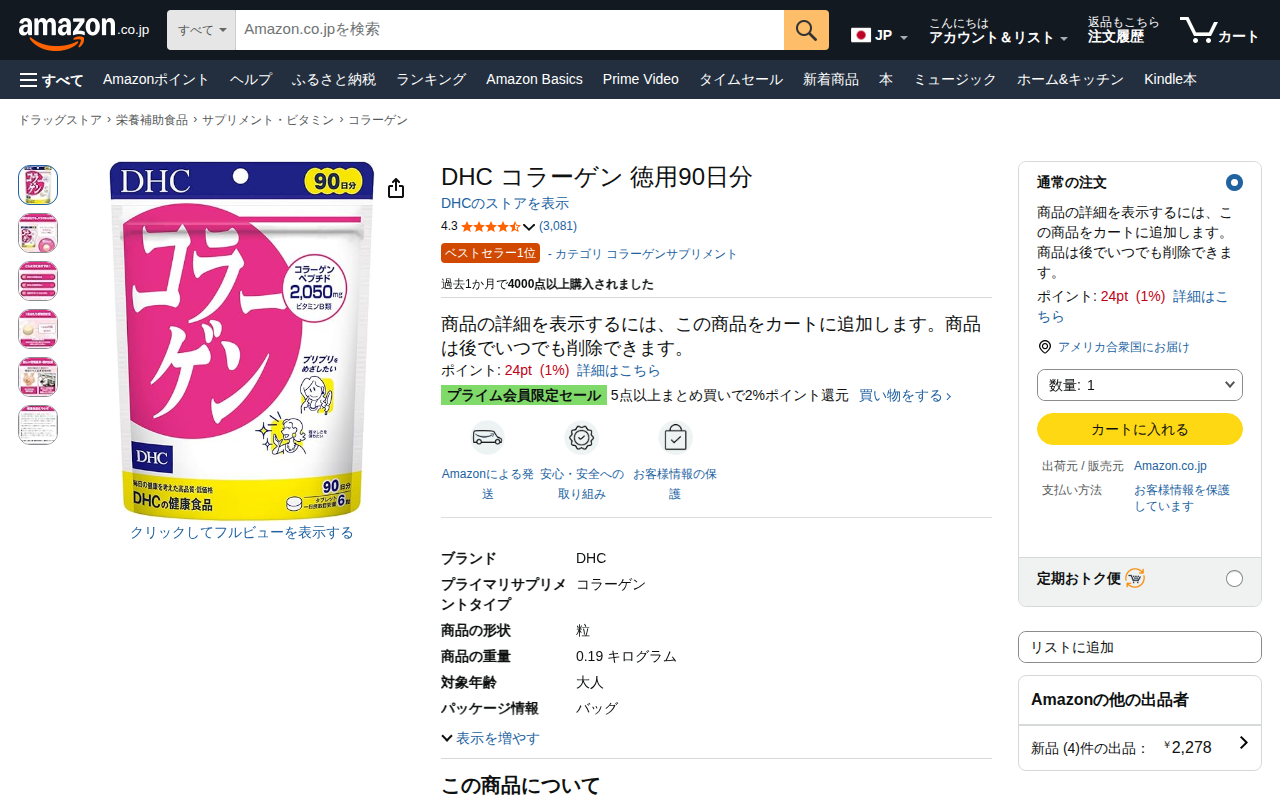Click the 定期おトク便 cart icon
1280x800 pixels.
click(1135, 578)
